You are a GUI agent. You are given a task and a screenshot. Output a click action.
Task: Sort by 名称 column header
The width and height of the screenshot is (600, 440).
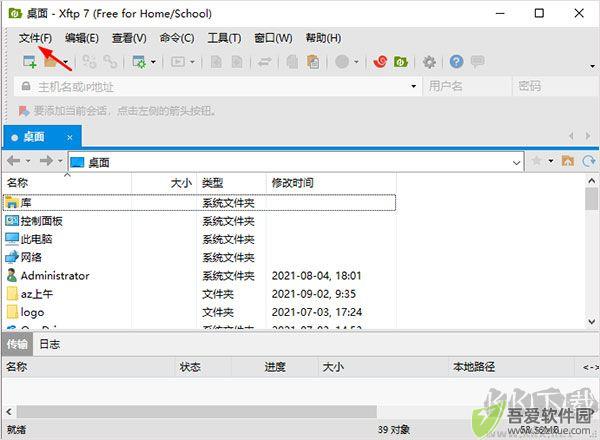point(67,183)
